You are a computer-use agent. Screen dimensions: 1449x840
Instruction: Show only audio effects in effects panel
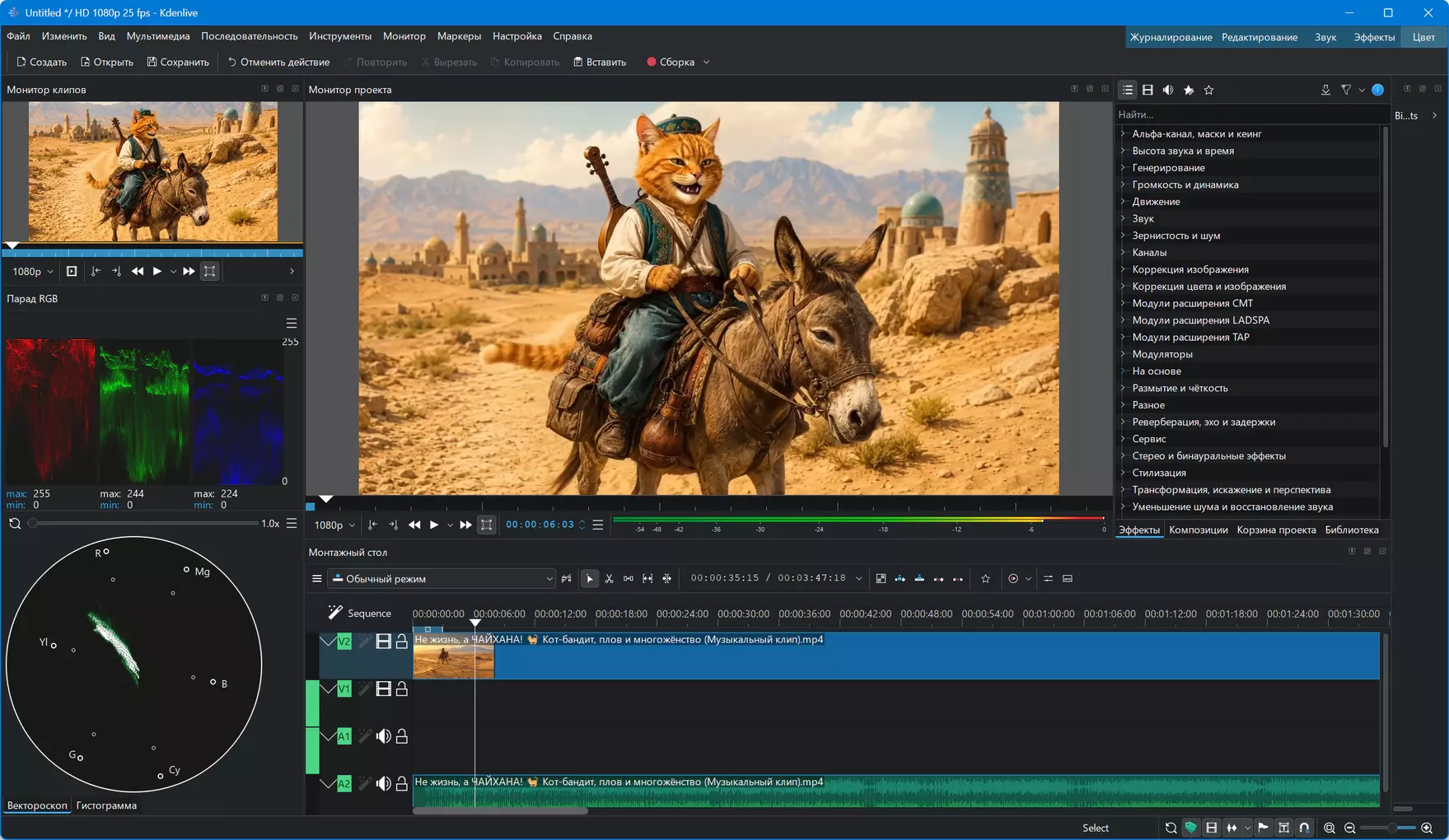pyautogui.click(x=1168, y=90)
